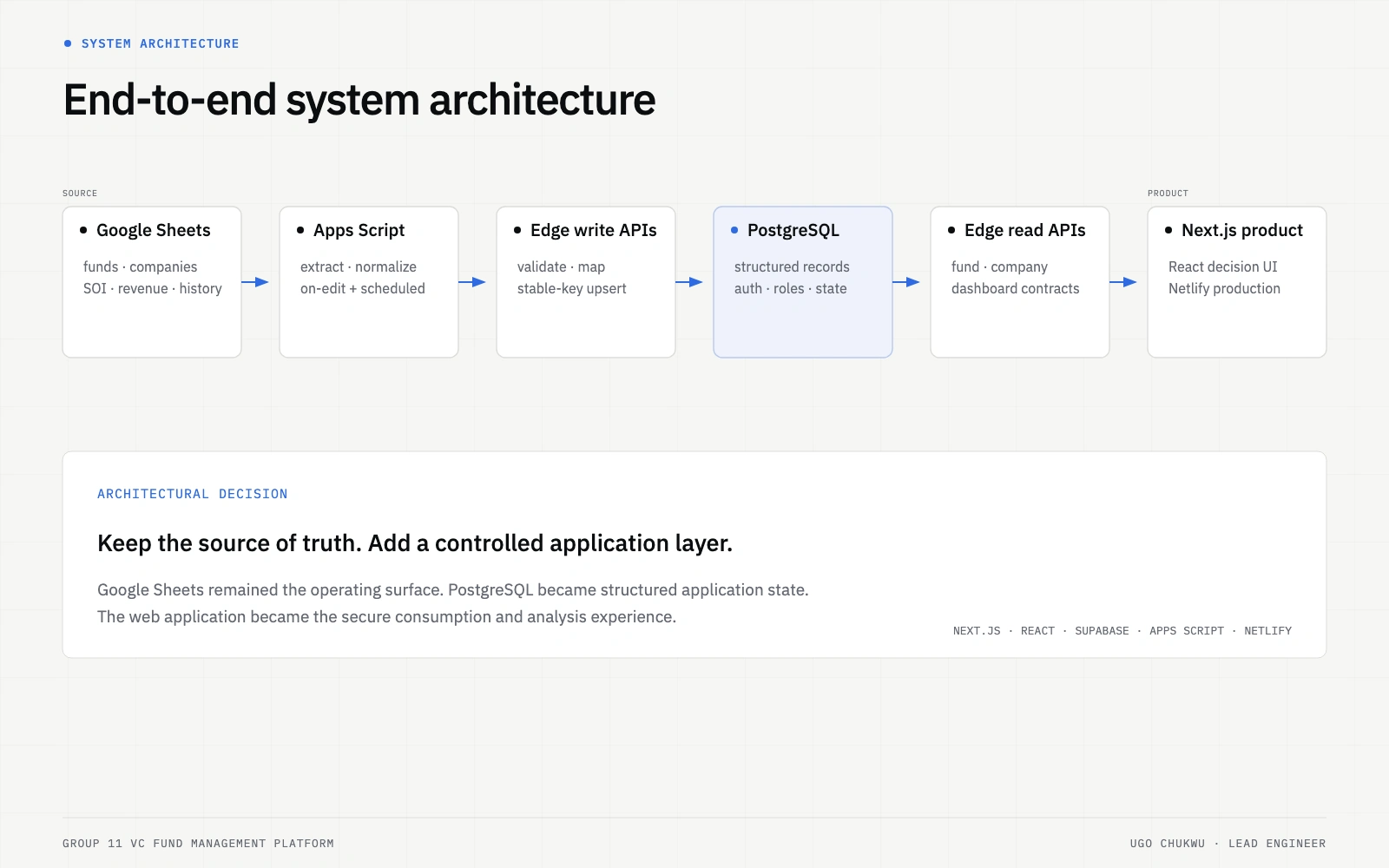
Task: Click the bullet dot beside Google Sheets
Action: click(x=83, y=230)
